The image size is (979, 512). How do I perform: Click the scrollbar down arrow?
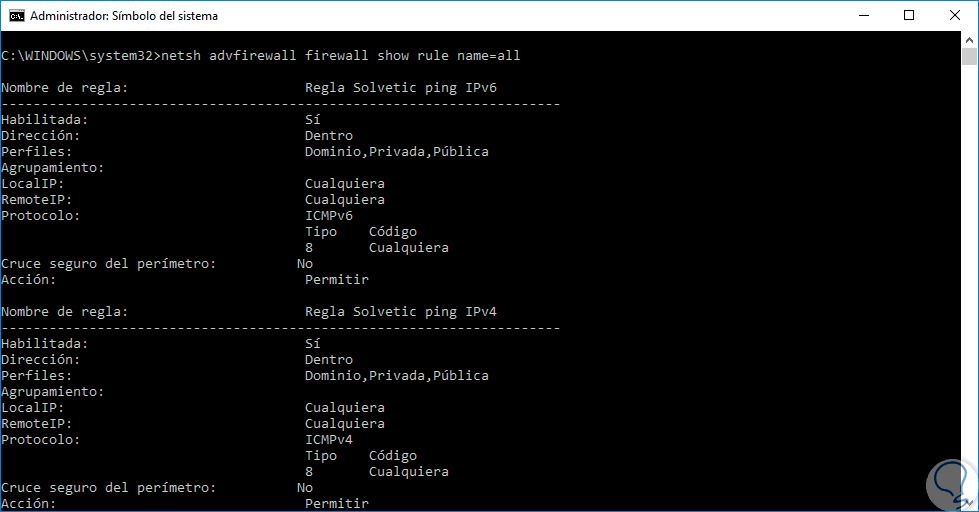click(969, 503)
